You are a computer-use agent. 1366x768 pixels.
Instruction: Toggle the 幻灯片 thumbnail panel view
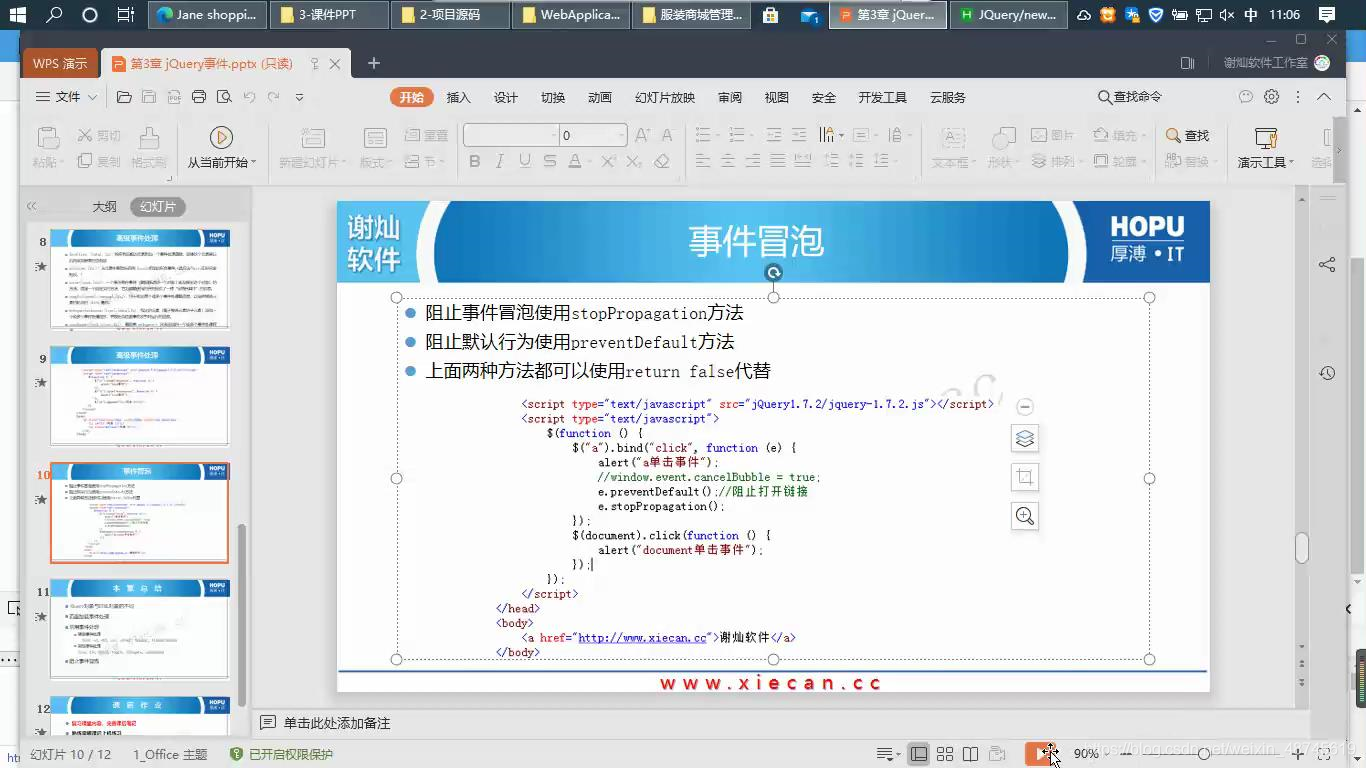coord(158,207)
